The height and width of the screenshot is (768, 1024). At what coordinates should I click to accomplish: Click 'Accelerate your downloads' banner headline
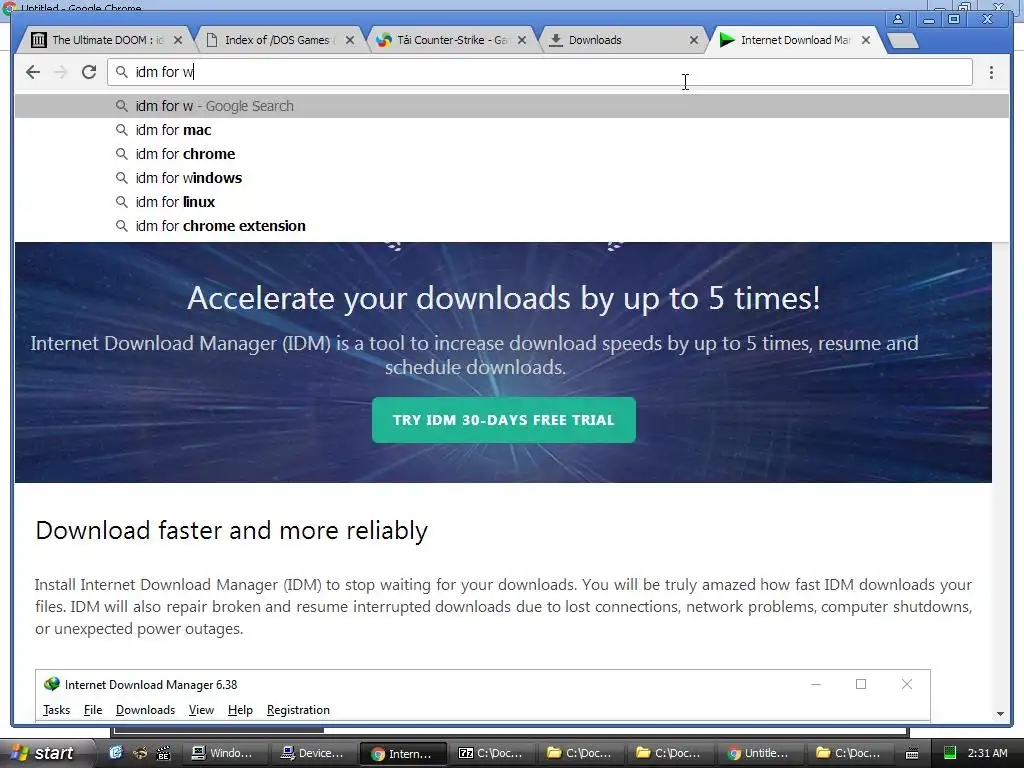pos(504,298)
